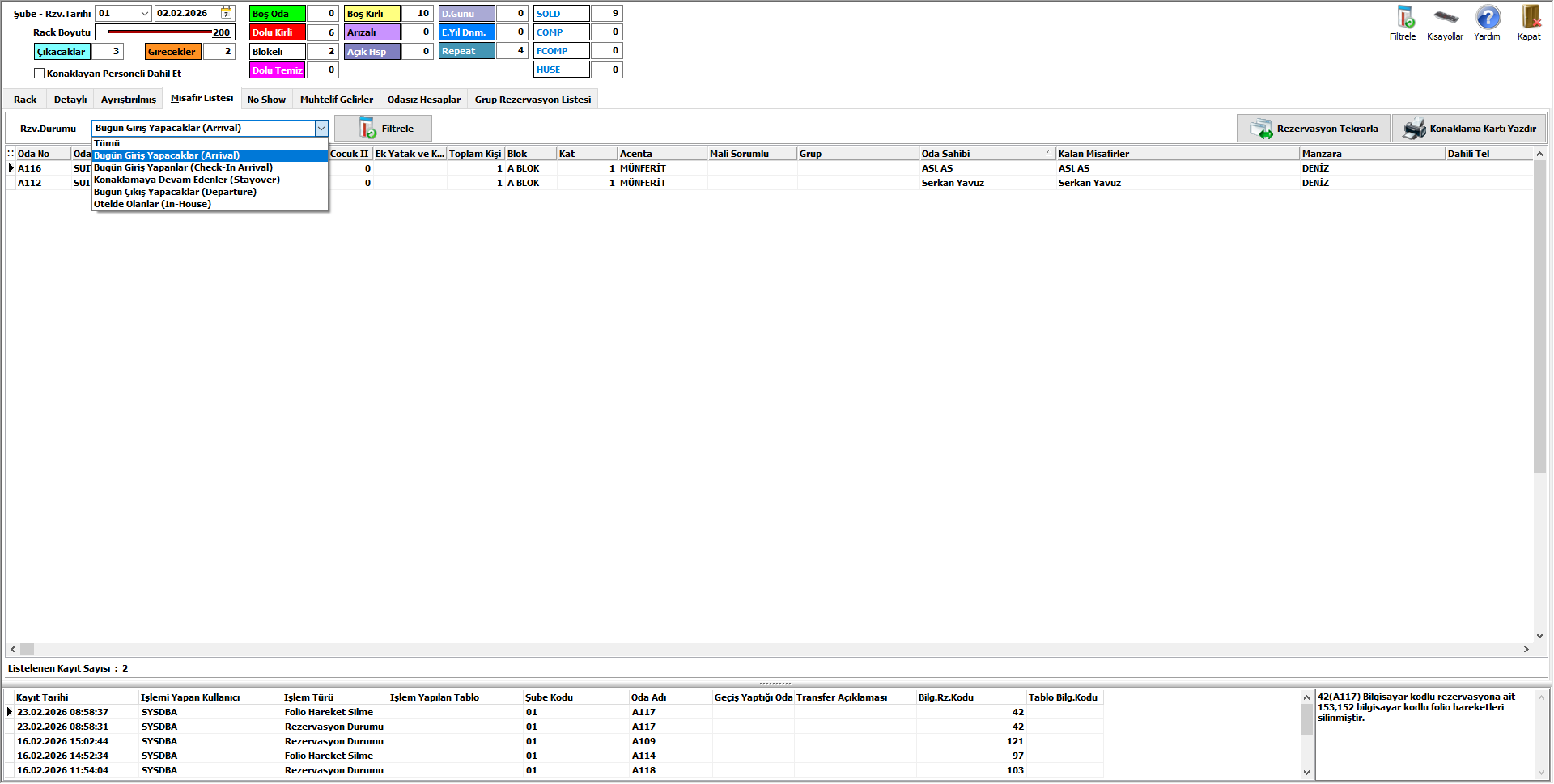
Task: Select Otelde Olanlar (In-House) option
Action: [152, 204]
